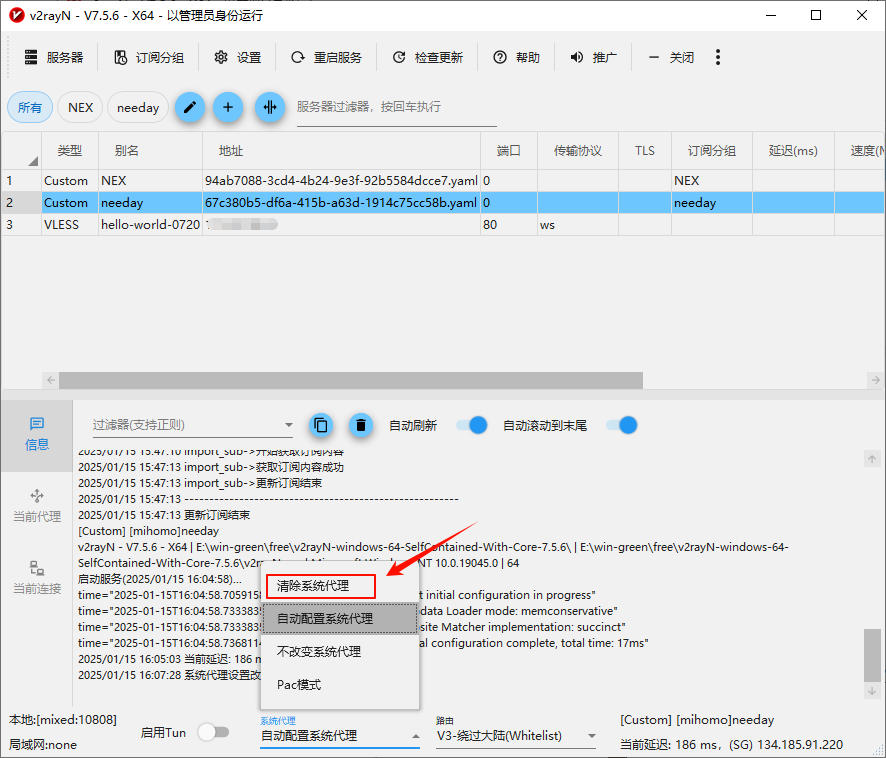The width and height of the screenshot is (886, 758).
Task: Click the server filter input field
Action: (x=396, y=107)
